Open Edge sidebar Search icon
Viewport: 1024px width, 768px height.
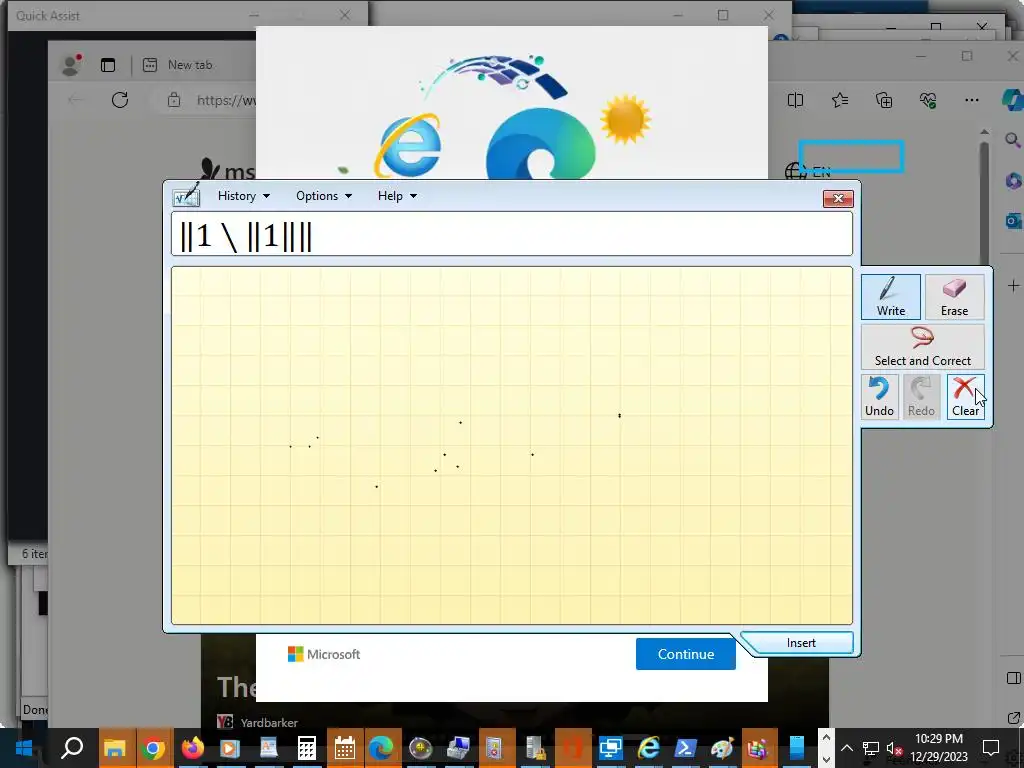tap(1013, 140)
